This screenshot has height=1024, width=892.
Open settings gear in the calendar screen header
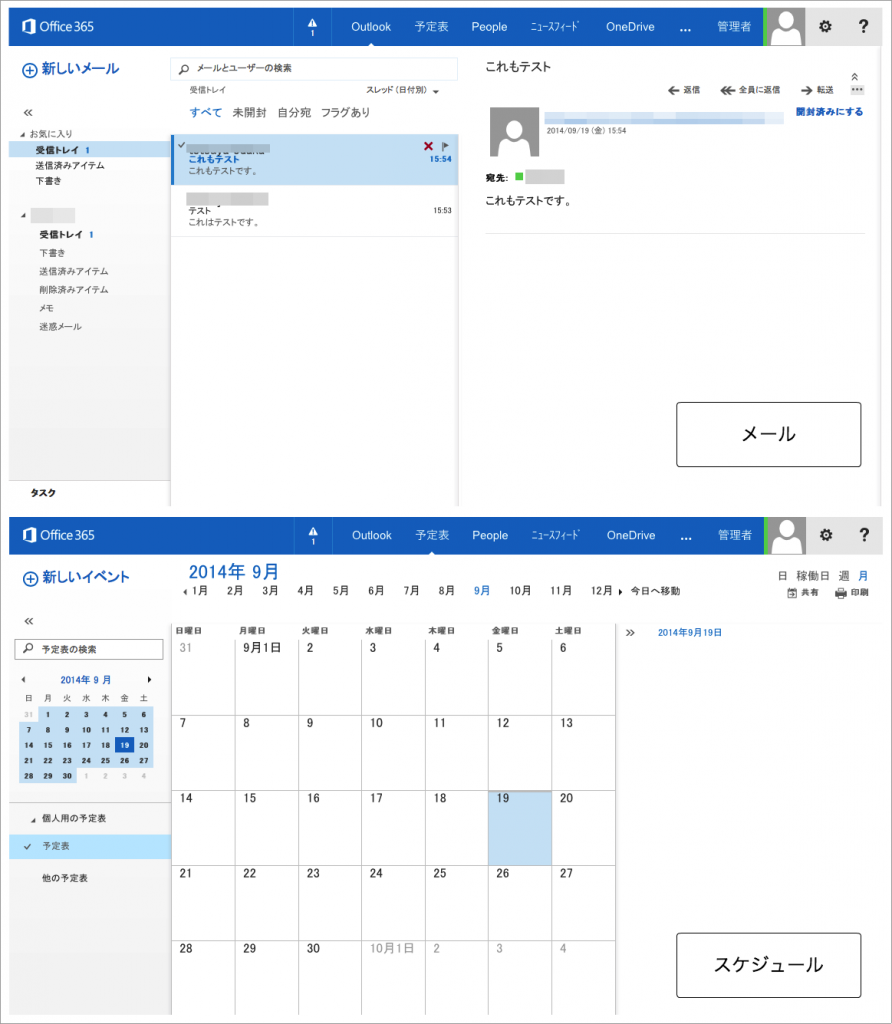826,536
